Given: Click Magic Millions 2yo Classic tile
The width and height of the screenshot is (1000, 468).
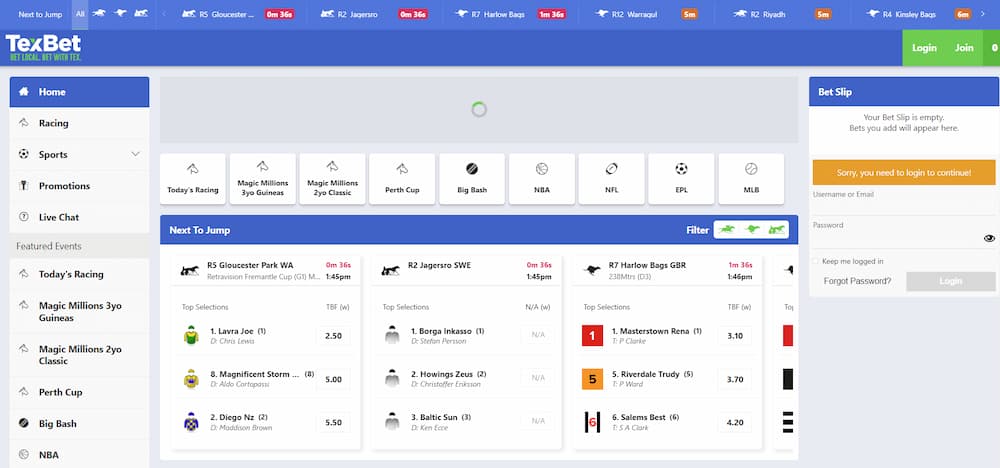Looking at the screenshot, I should tap(332, 179).
